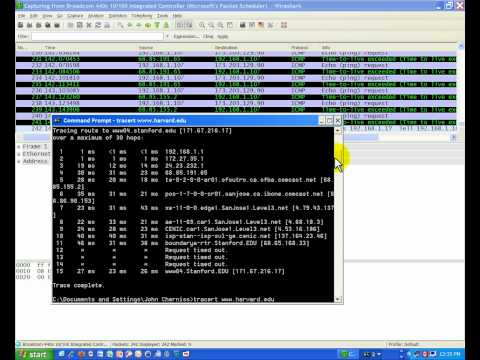Edit capture filters from toolbar
480x360 pixels.
243,25
